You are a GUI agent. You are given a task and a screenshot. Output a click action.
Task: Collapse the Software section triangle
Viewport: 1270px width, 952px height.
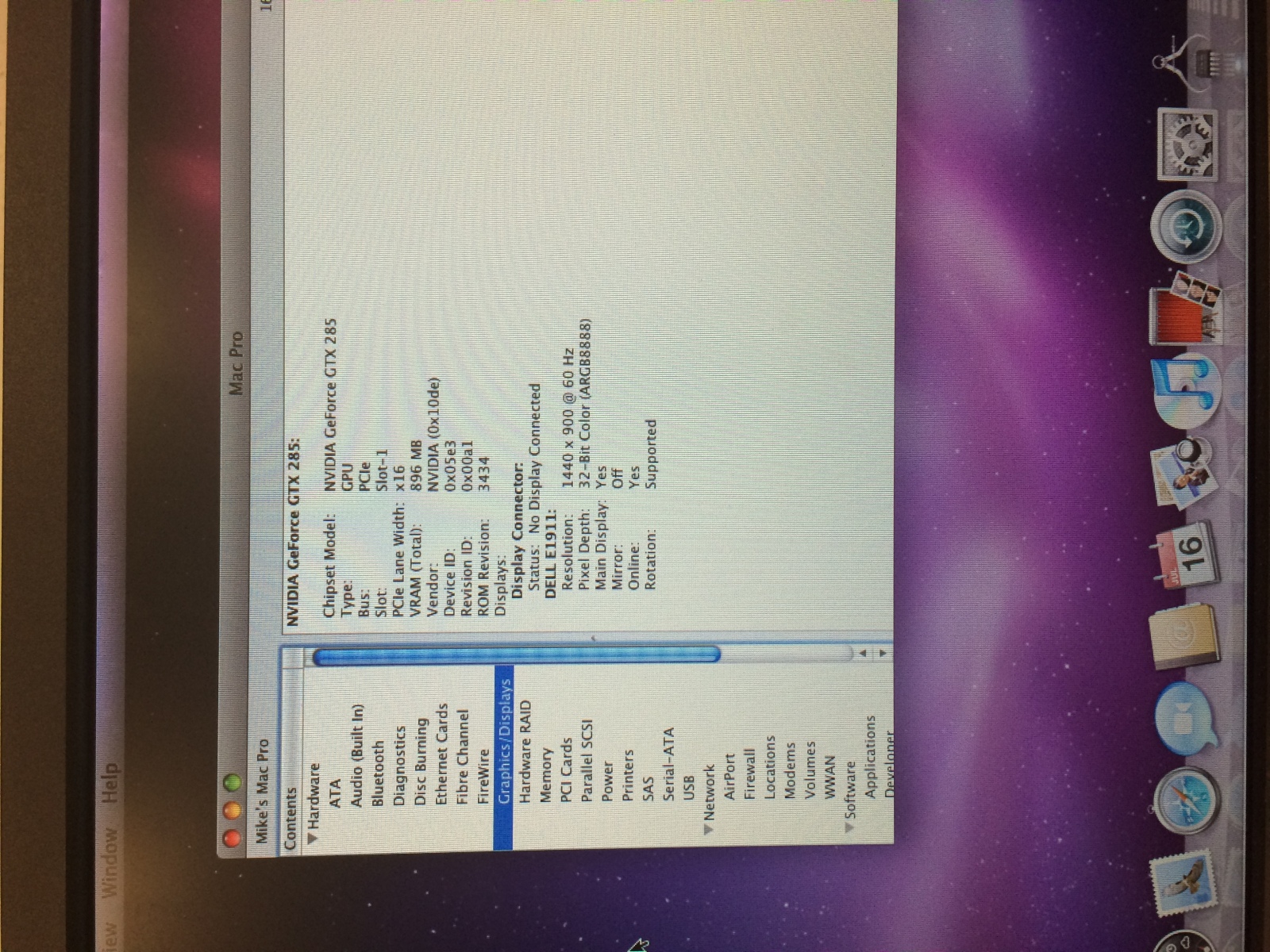(x=849, y=827)
